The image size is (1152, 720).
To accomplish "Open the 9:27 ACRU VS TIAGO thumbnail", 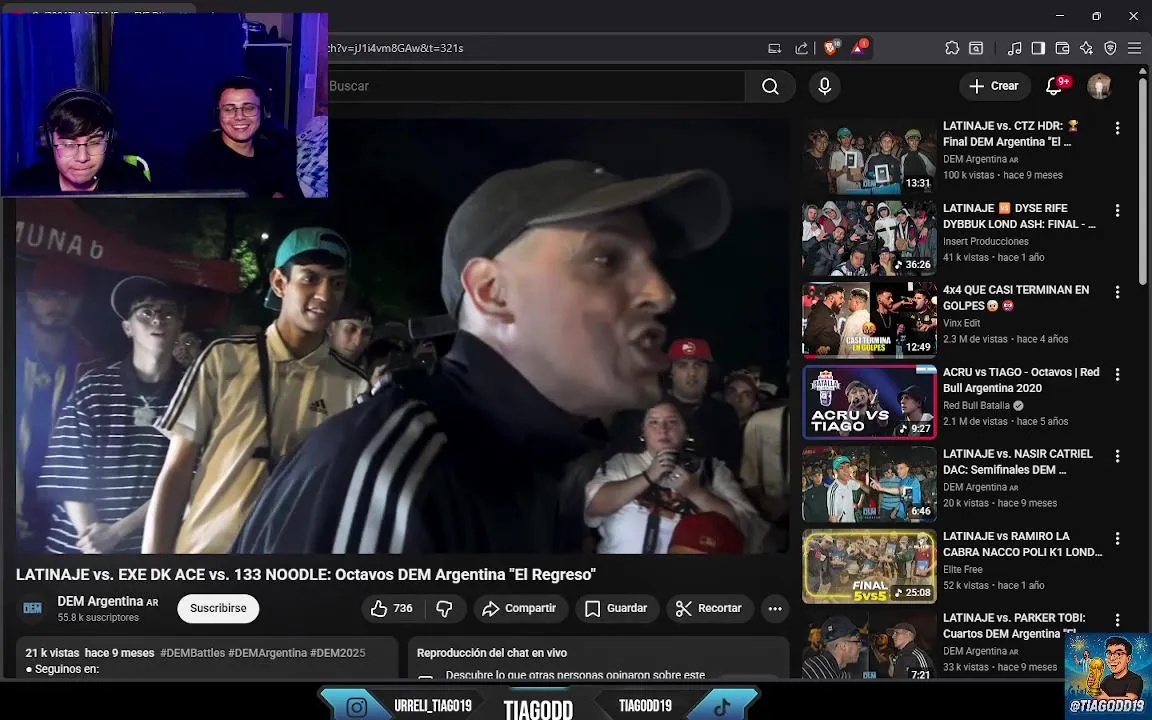I will tap(869, 402).
